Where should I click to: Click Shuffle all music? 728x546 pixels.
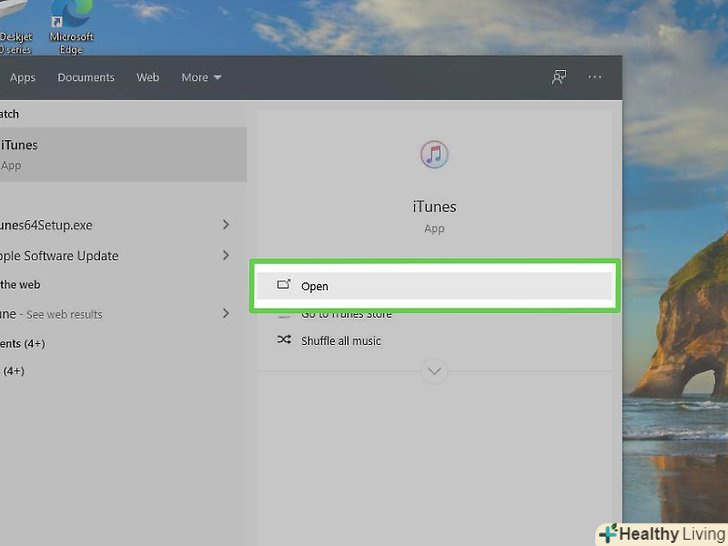[341, 341]
